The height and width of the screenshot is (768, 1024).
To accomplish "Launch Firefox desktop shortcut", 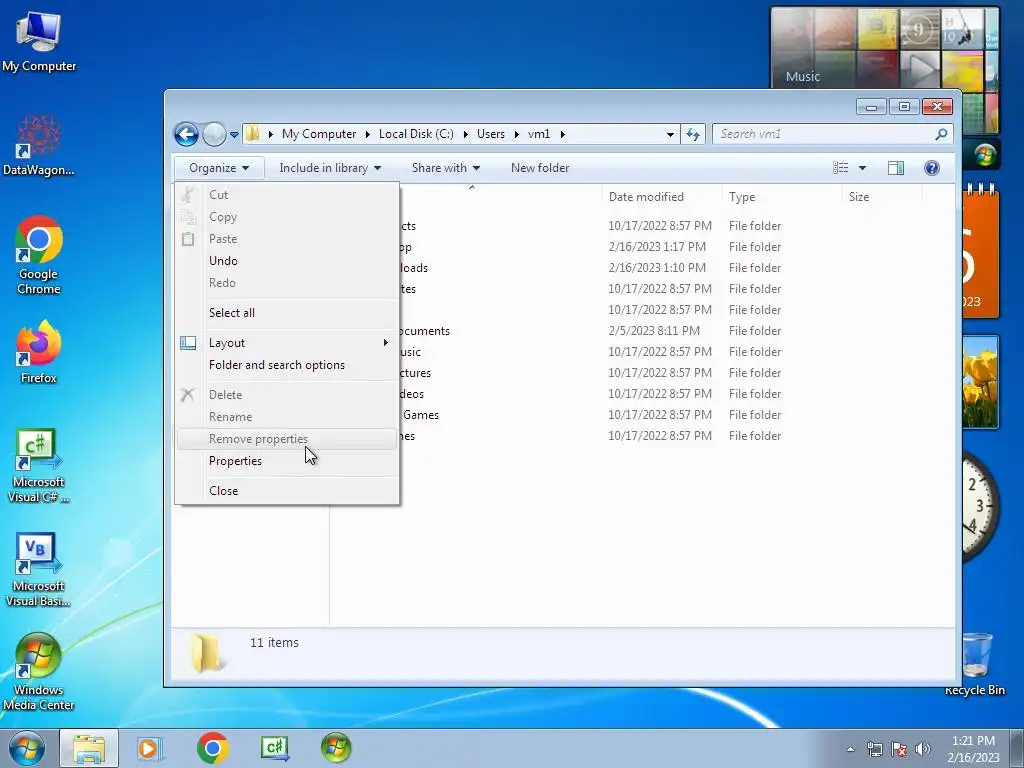I will point(39,351).
